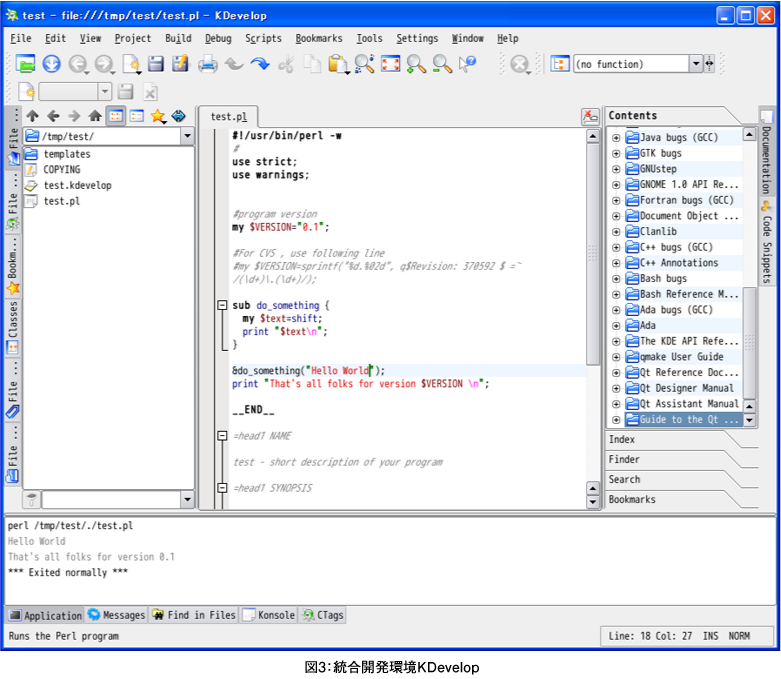Go up one directory in file selector
Viewport: 781px width, 679px height.
click(x=33, y=116)
